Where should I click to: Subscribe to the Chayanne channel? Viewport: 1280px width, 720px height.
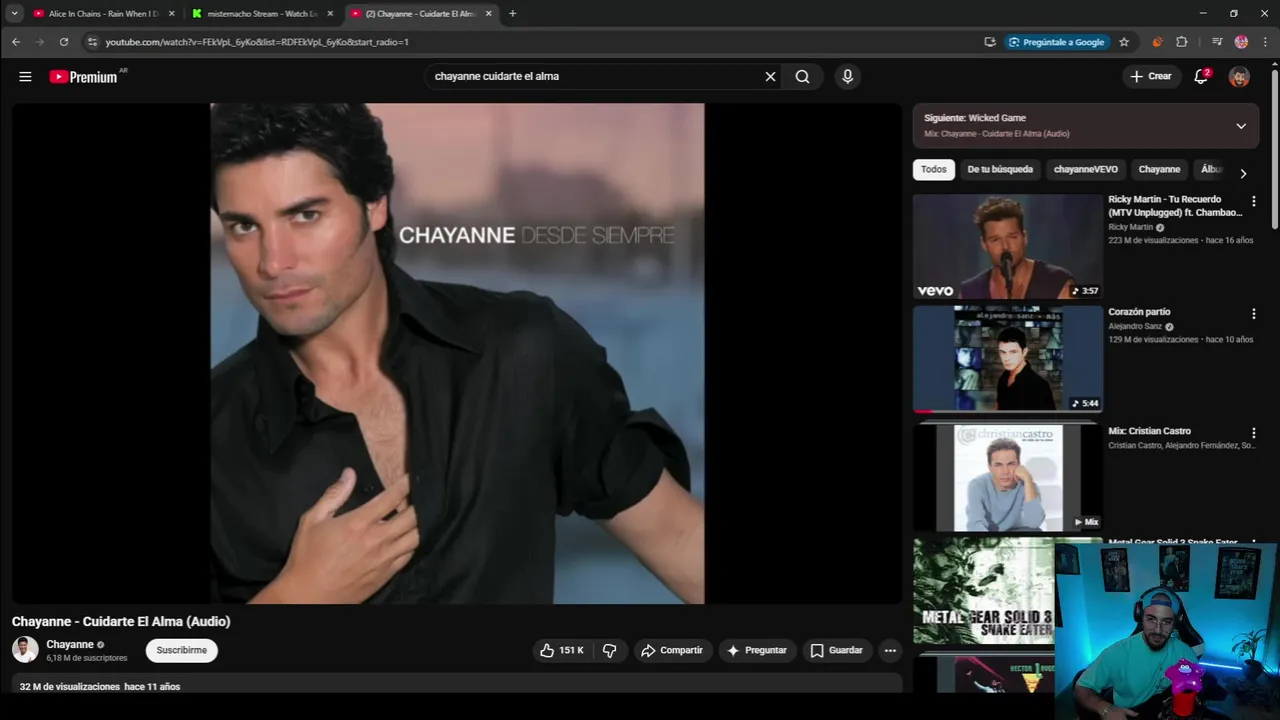tap(181, 650)
